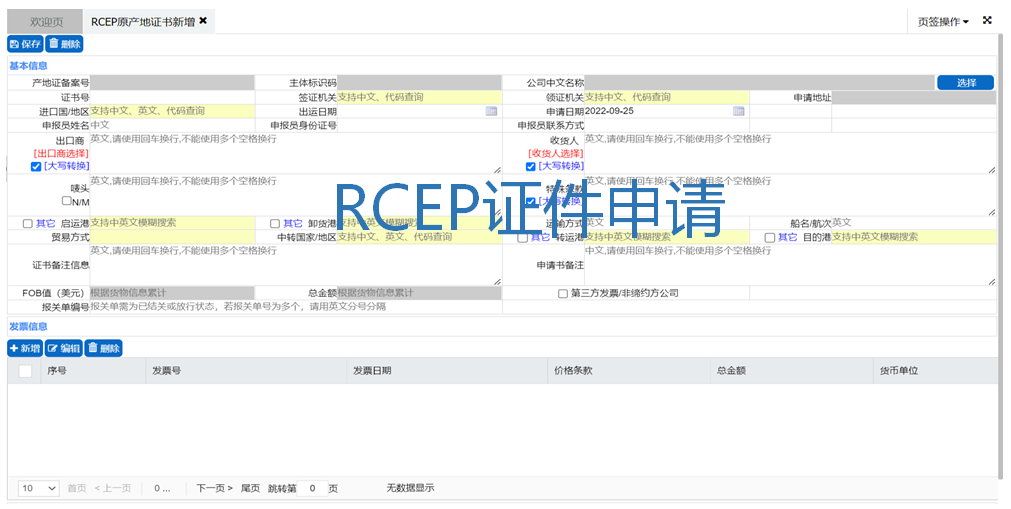Open the page size dropdown showing 10
This screenshot has width=1011, height=509.
39,488
